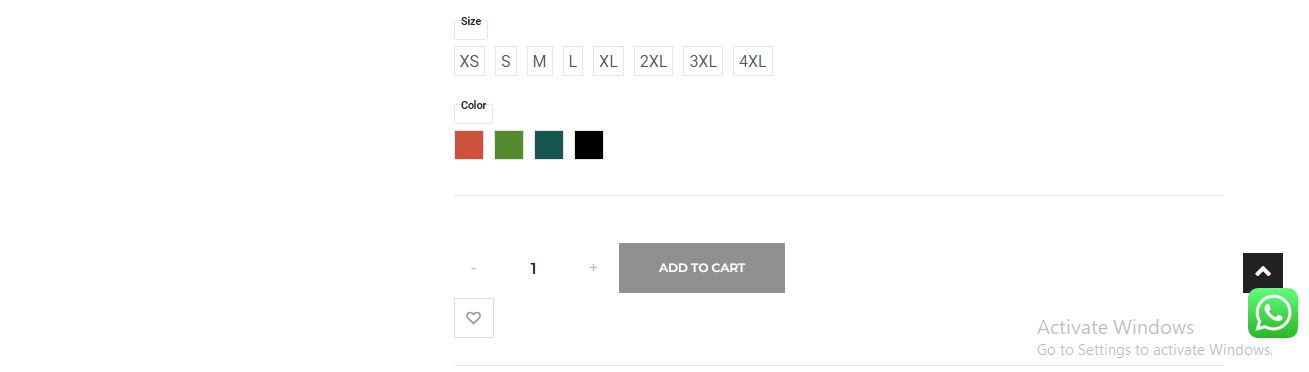
Task: Open WhatsApp chat button
Action: (1272, 313)
